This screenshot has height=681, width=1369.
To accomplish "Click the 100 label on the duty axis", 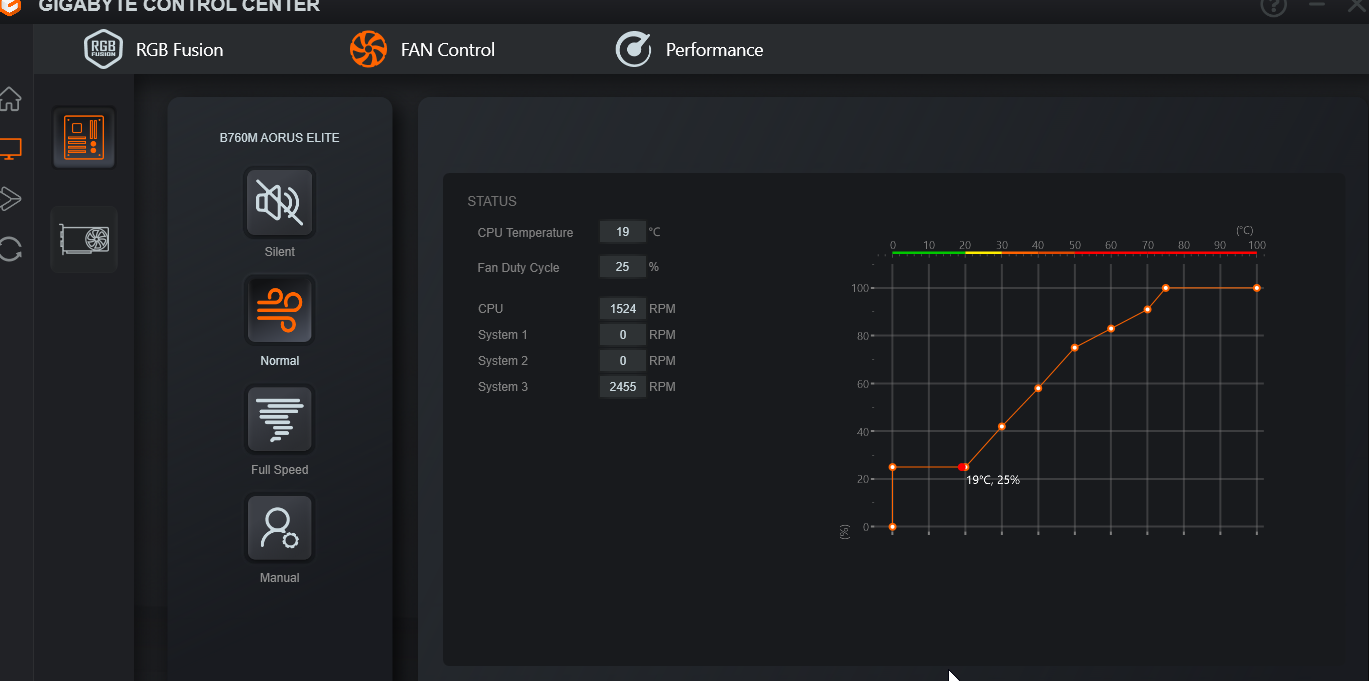I will coord(861,288).
